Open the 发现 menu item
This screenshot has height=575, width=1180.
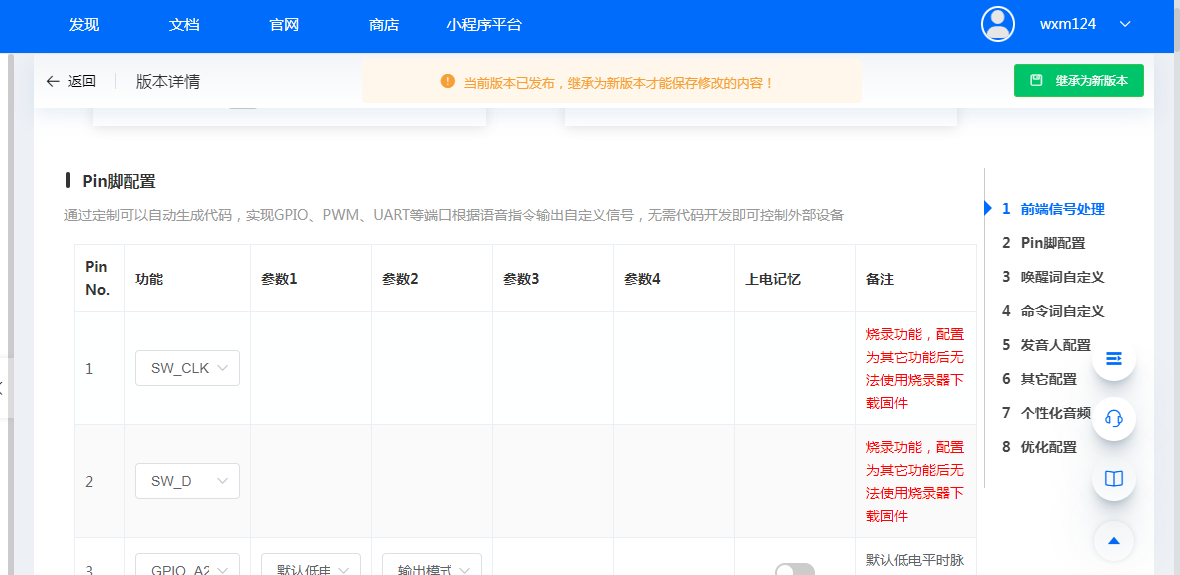point(84,25)
